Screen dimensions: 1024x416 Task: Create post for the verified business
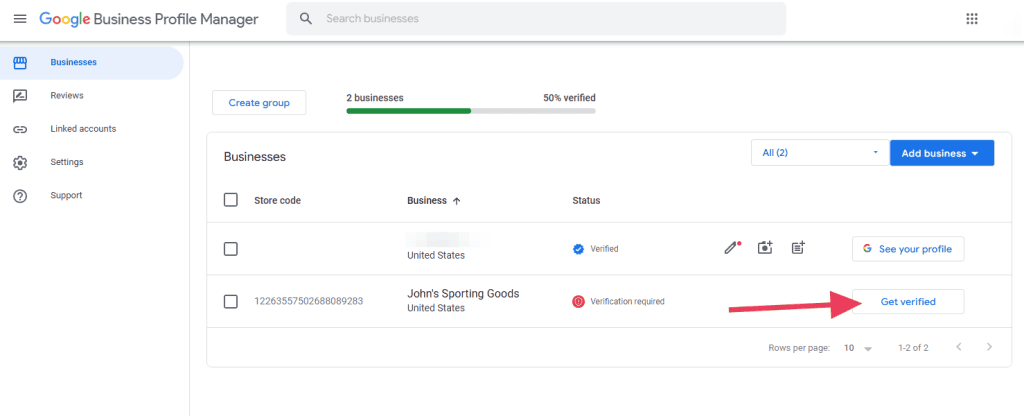[798, 248]
